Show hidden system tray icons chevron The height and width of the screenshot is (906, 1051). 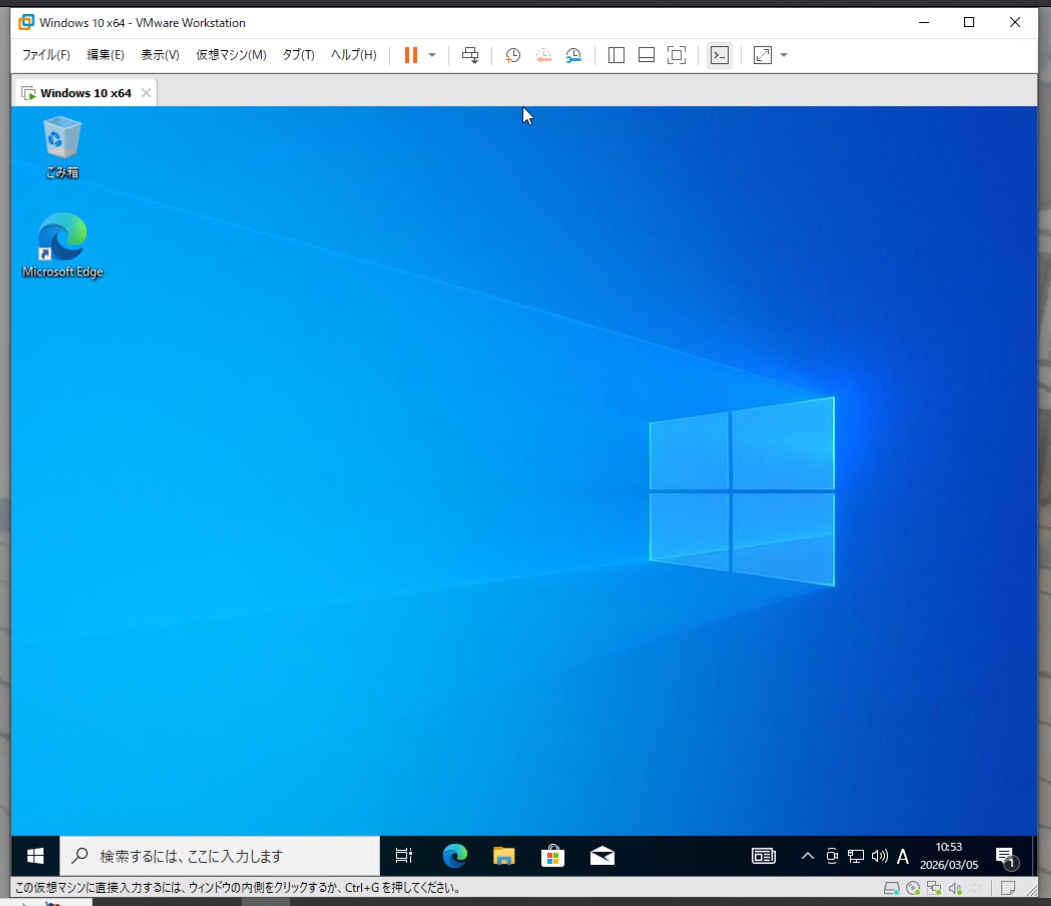click(808, 856)
